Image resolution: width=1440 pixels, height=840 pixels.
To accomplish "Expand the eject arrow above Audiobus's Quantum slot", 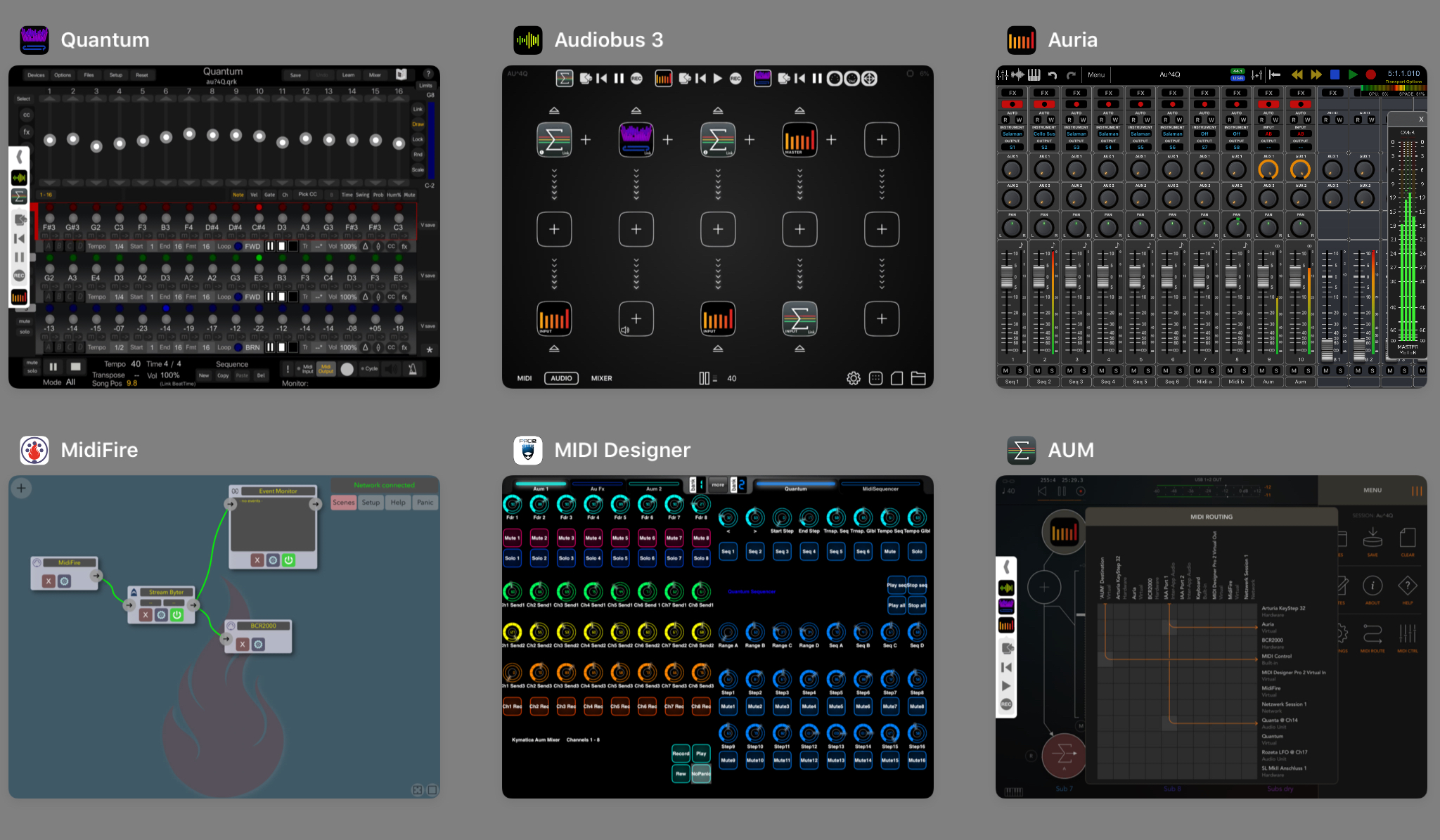I will point(636,110).
